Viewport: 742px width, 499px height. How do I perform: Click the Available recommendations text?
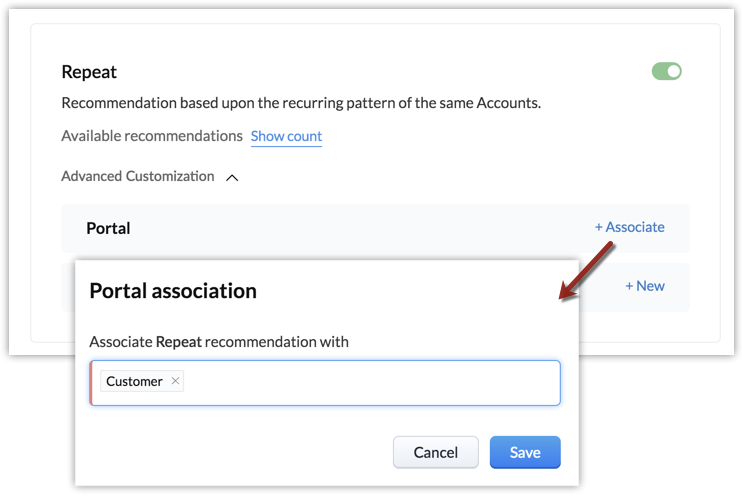(x=152, y=136)
